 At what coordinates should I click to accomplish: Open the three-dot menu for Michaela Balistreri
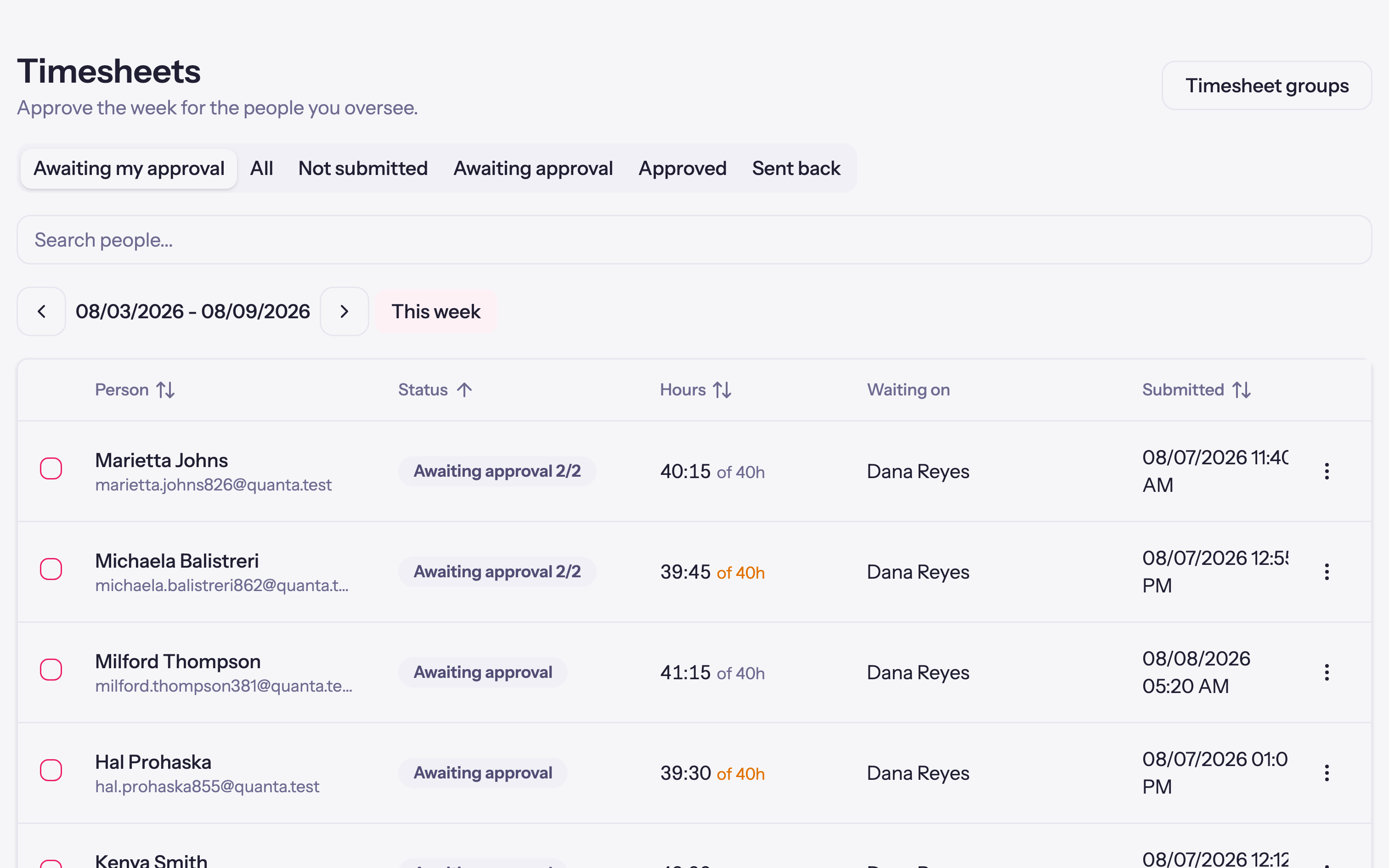pyautogui.click(x=1327, y=572)
